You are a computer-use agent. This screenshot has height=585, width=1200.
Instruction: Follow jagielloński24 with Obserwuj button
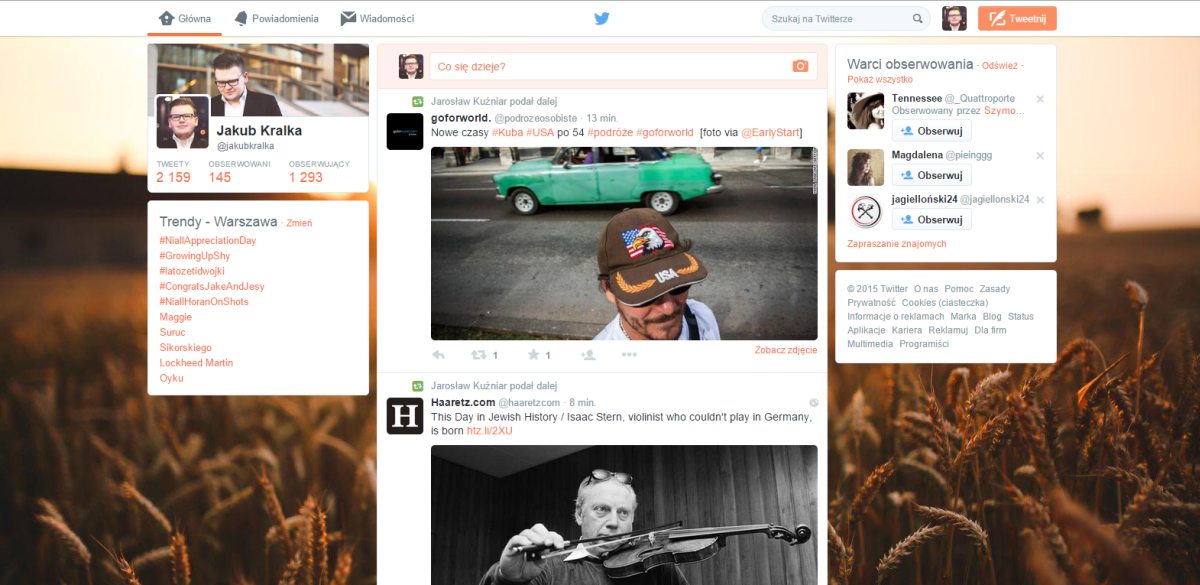(x=932, y=219)
